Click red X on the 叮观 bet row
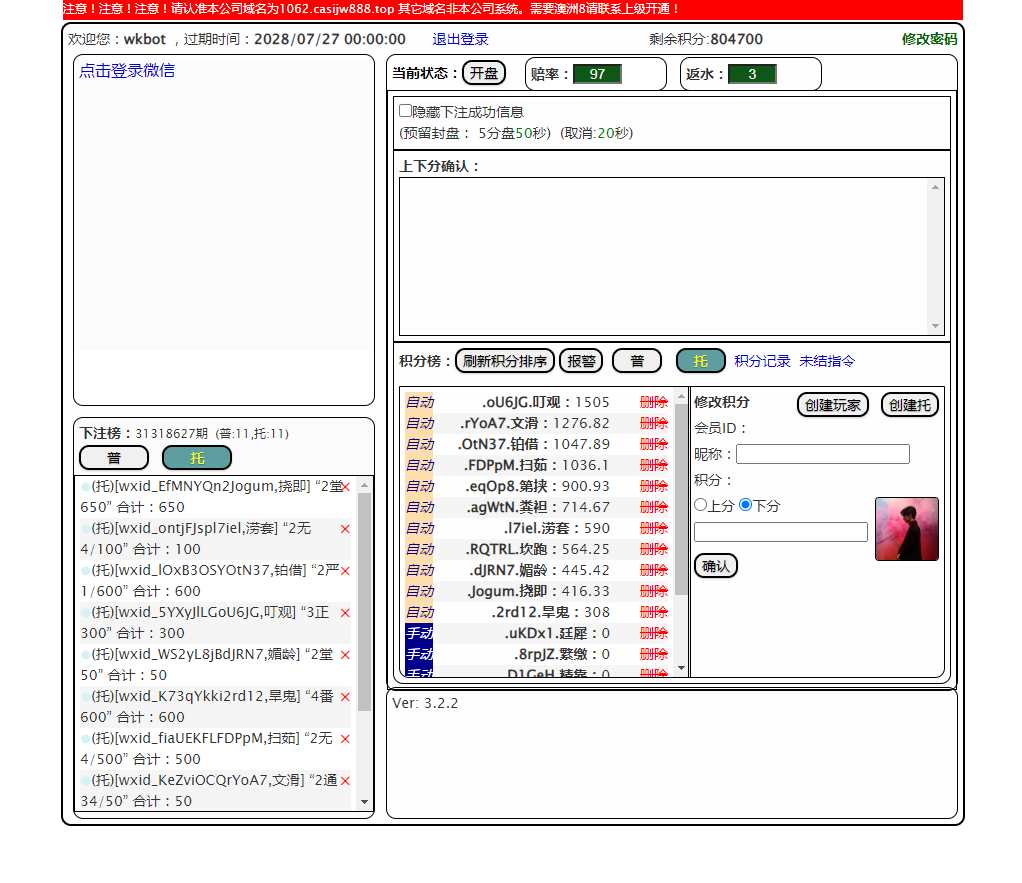 point(346,613)
